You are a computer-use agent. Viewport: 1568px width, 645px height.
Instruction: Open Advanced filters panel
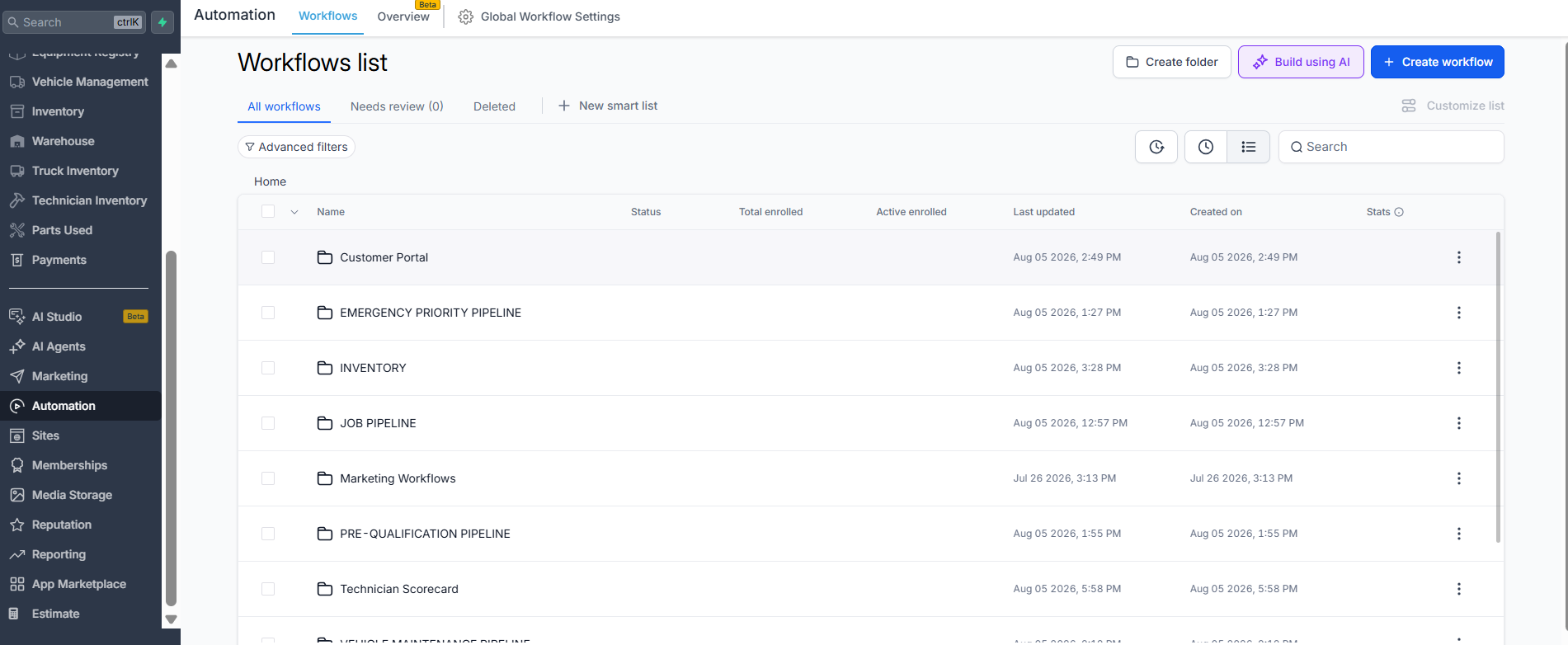coord(296,147)
